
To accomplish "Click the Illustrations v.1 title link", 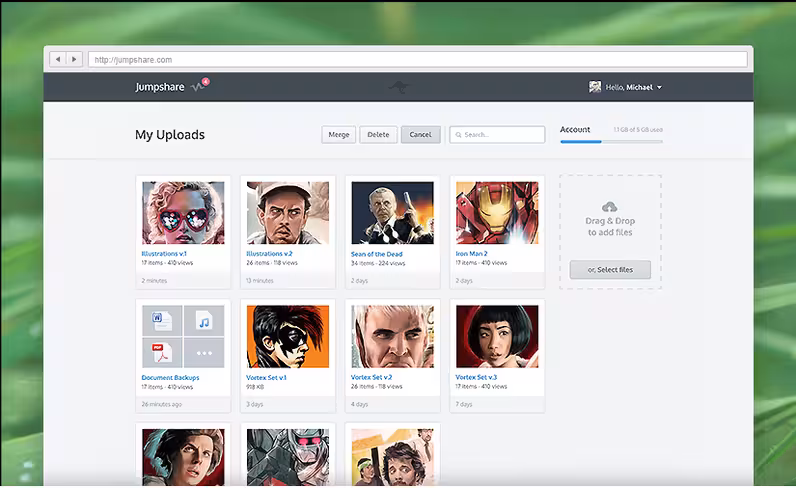I will click(x=164, y=253).
